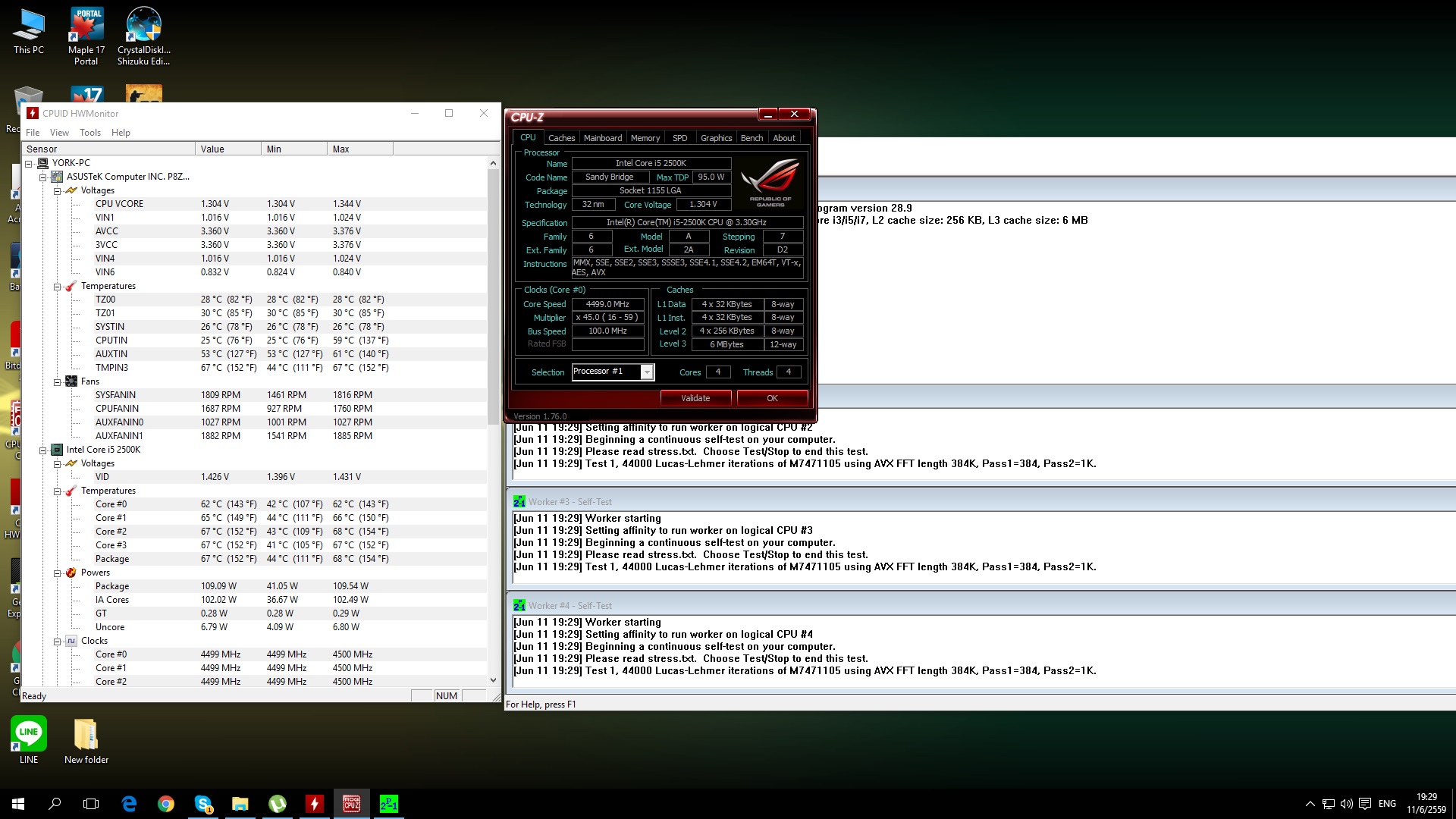Click the HWMonitor scrollbar down arrow
This screenshot has height=819, width=1456.
coord(493,680)
